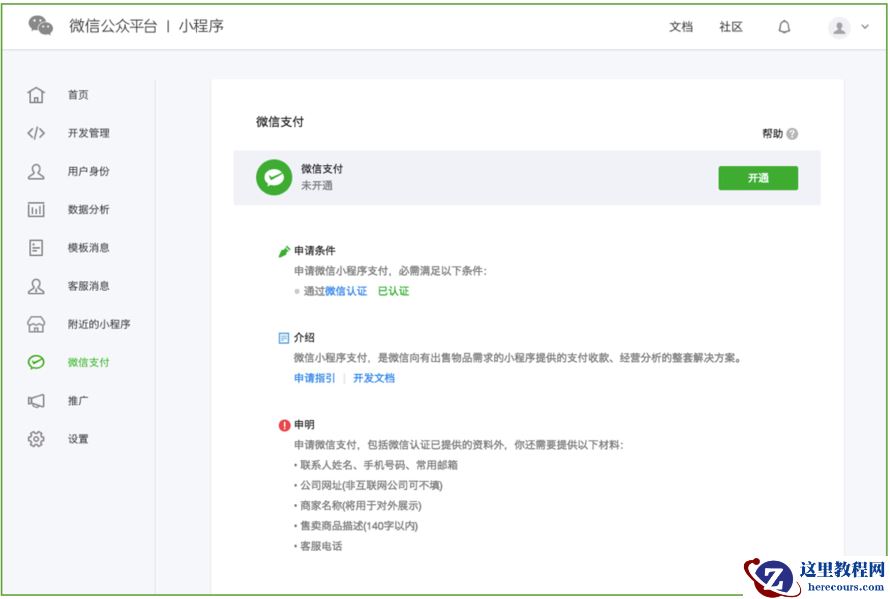Open the 开发文档 link
890x599 pixels.
[374, 378]
